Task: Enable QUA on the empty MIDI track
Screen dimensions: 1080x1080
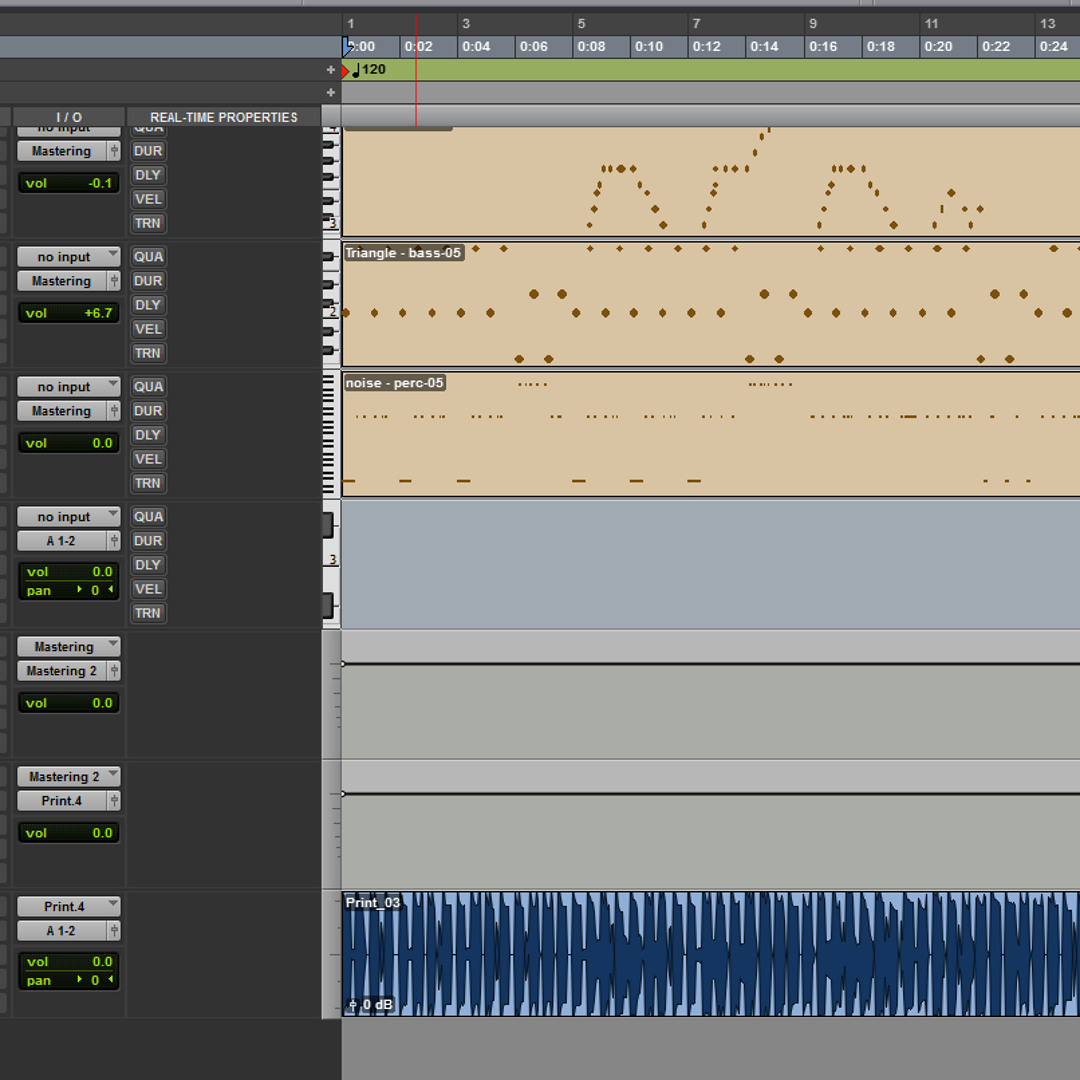Action: pos(148,517)
